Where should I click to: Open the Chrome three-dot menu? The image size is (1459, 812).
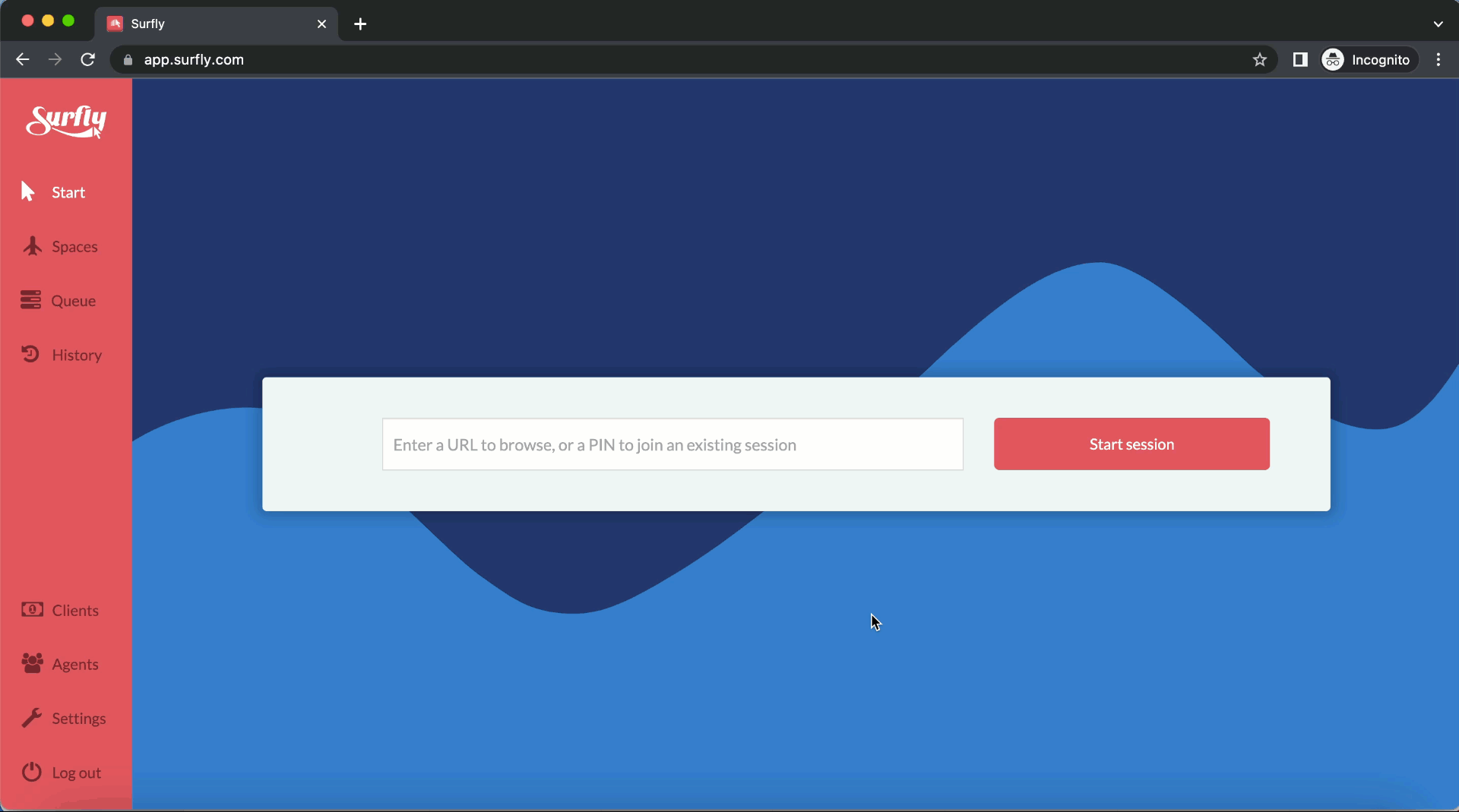[x=1438, y=60]
